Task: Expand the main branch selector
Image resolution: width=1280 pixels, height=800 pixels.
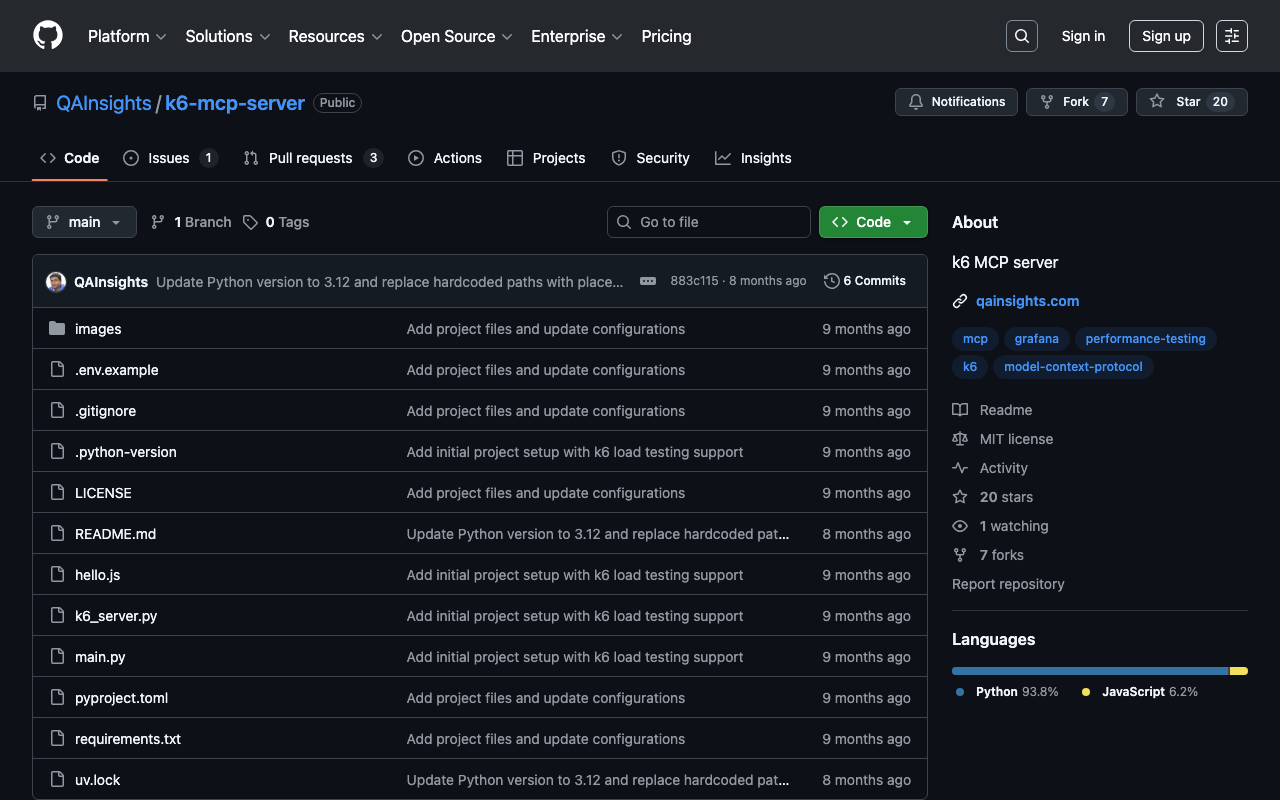Action: pyautogui.click(x=84, y=222)
